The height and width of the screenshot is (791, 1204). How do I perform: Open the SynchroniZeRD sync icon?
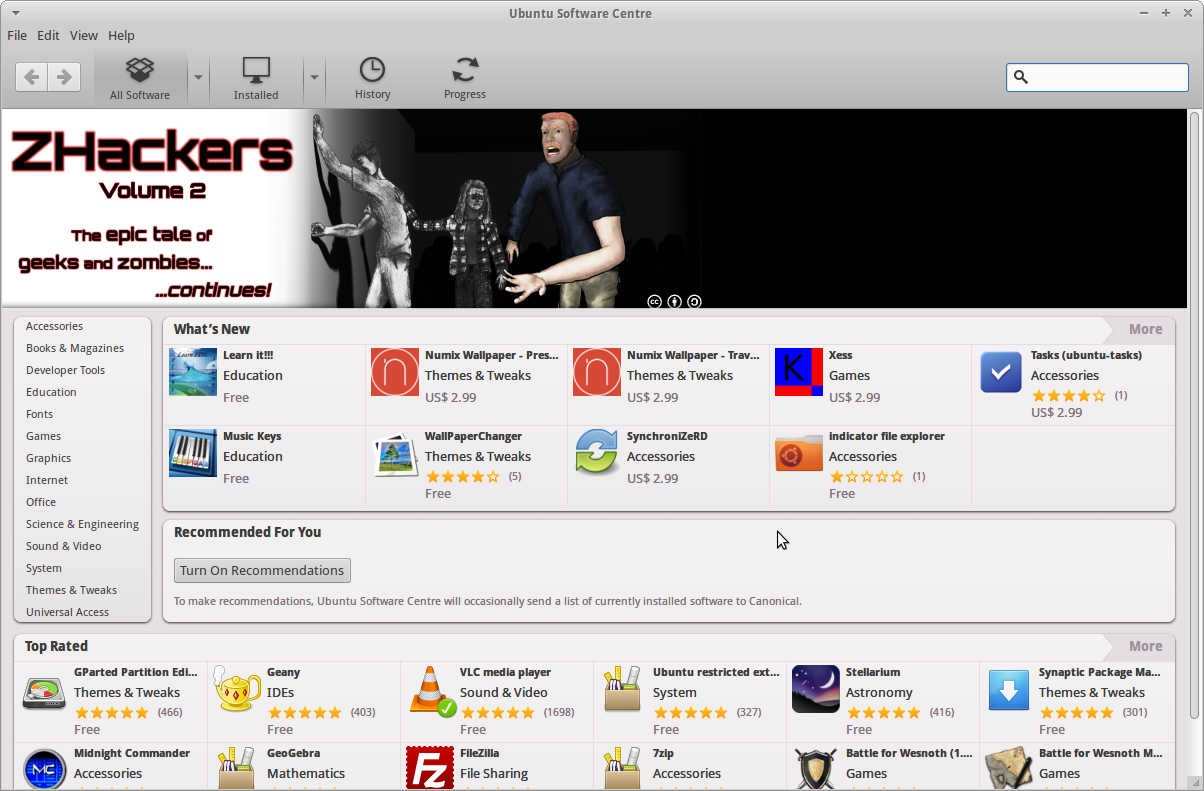[597, 453]
